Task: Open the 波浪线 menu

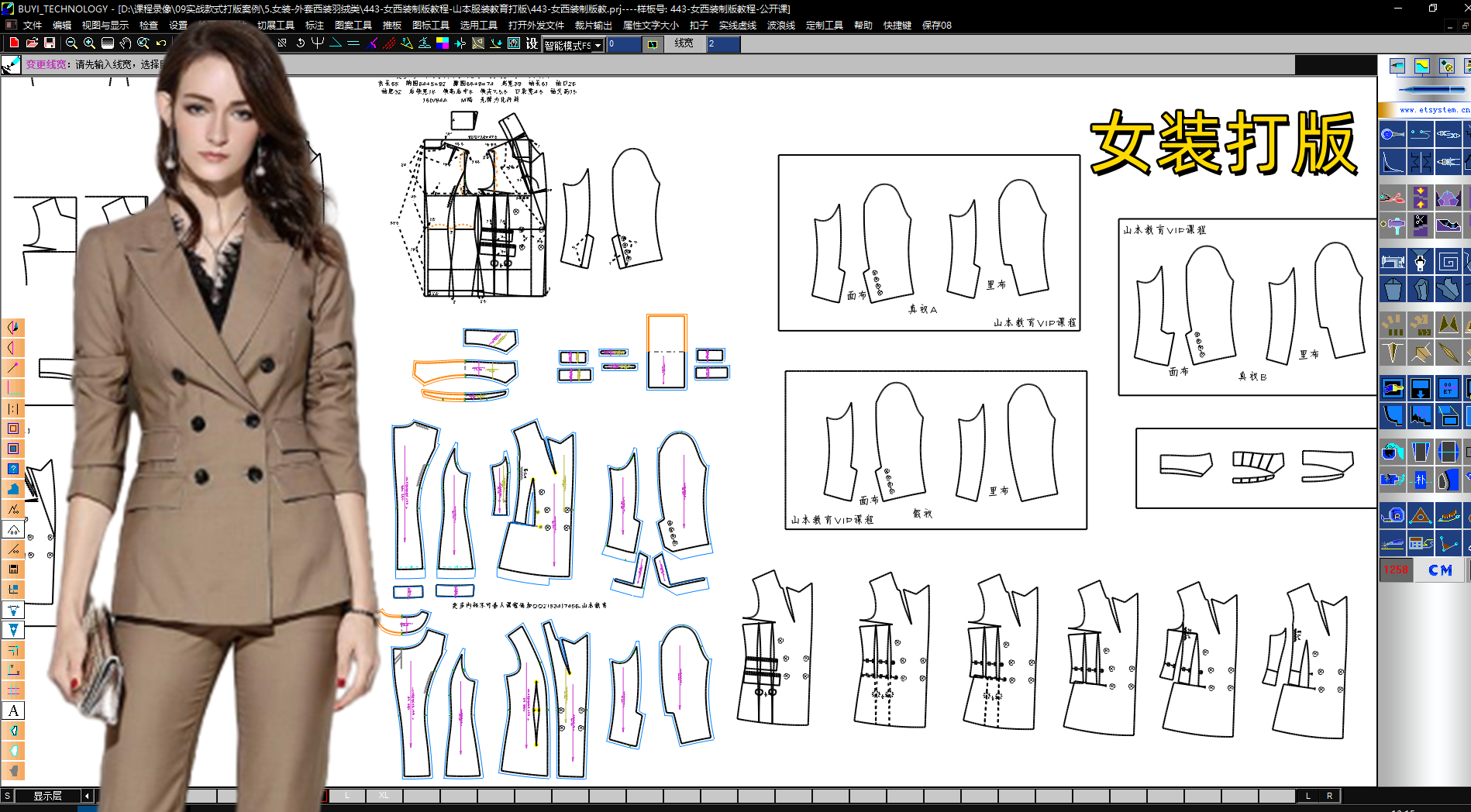Action: (781, 26)
